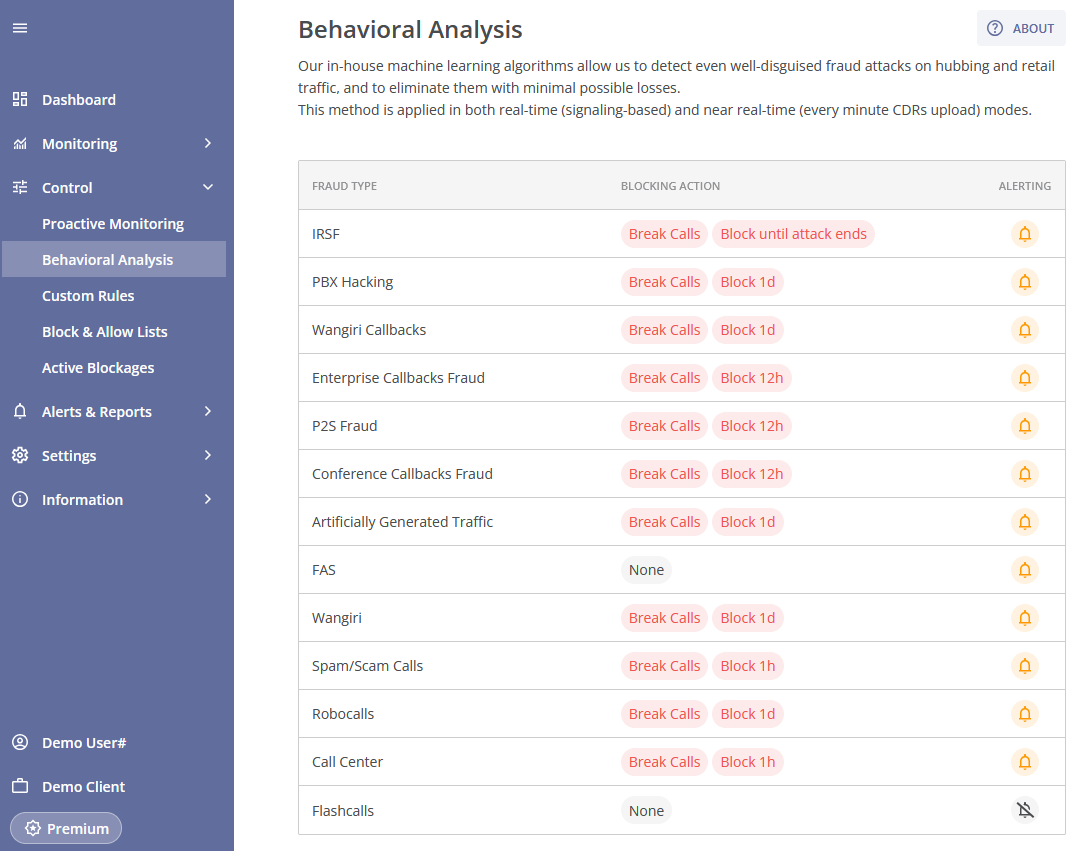Select the Control sliders icon
The width and height of the screenshot is (1080, 851).
[20, 187]
